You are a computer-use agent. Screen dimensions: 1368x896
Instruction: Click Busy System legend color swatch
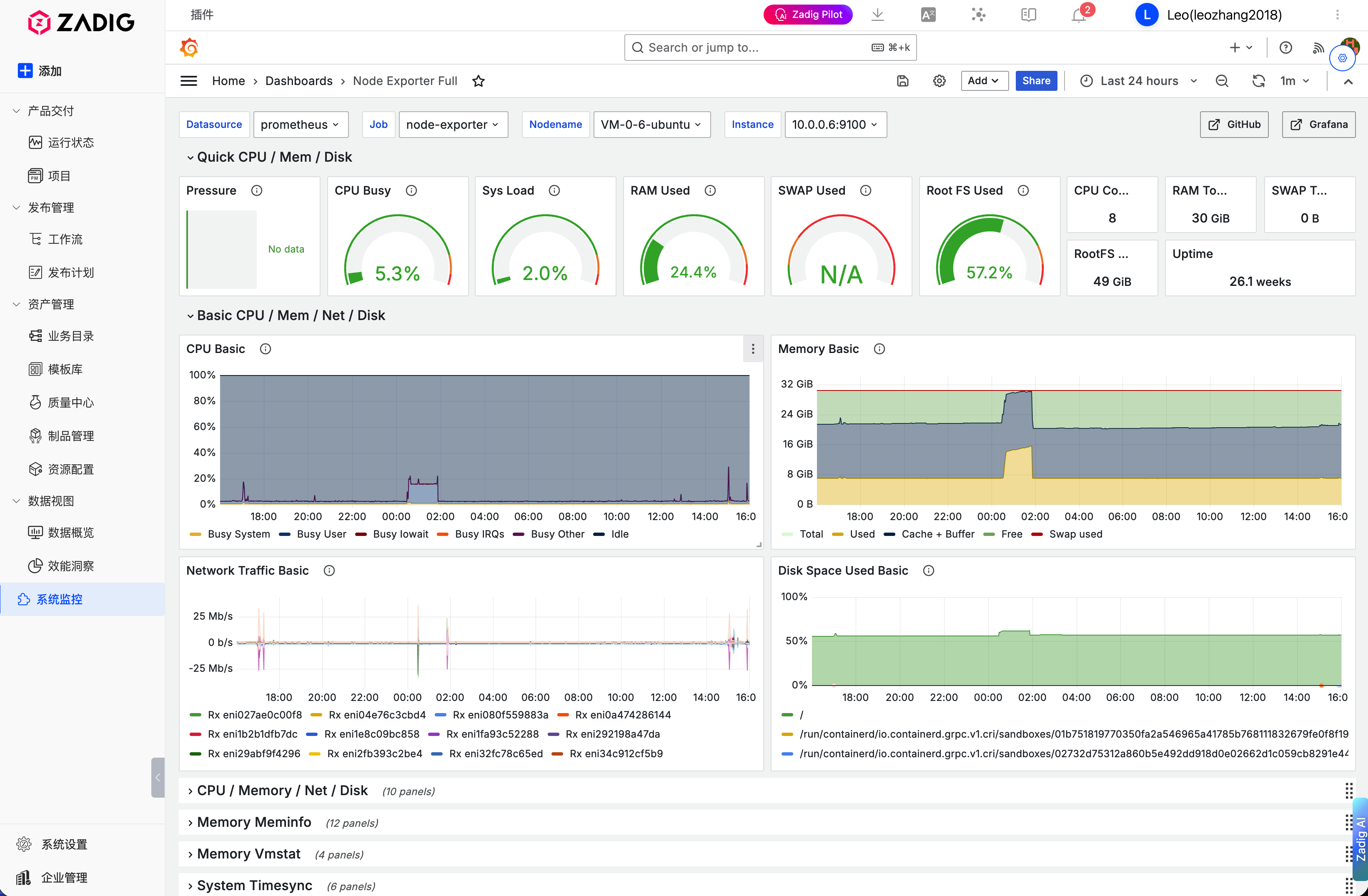(x=195, y=535)
